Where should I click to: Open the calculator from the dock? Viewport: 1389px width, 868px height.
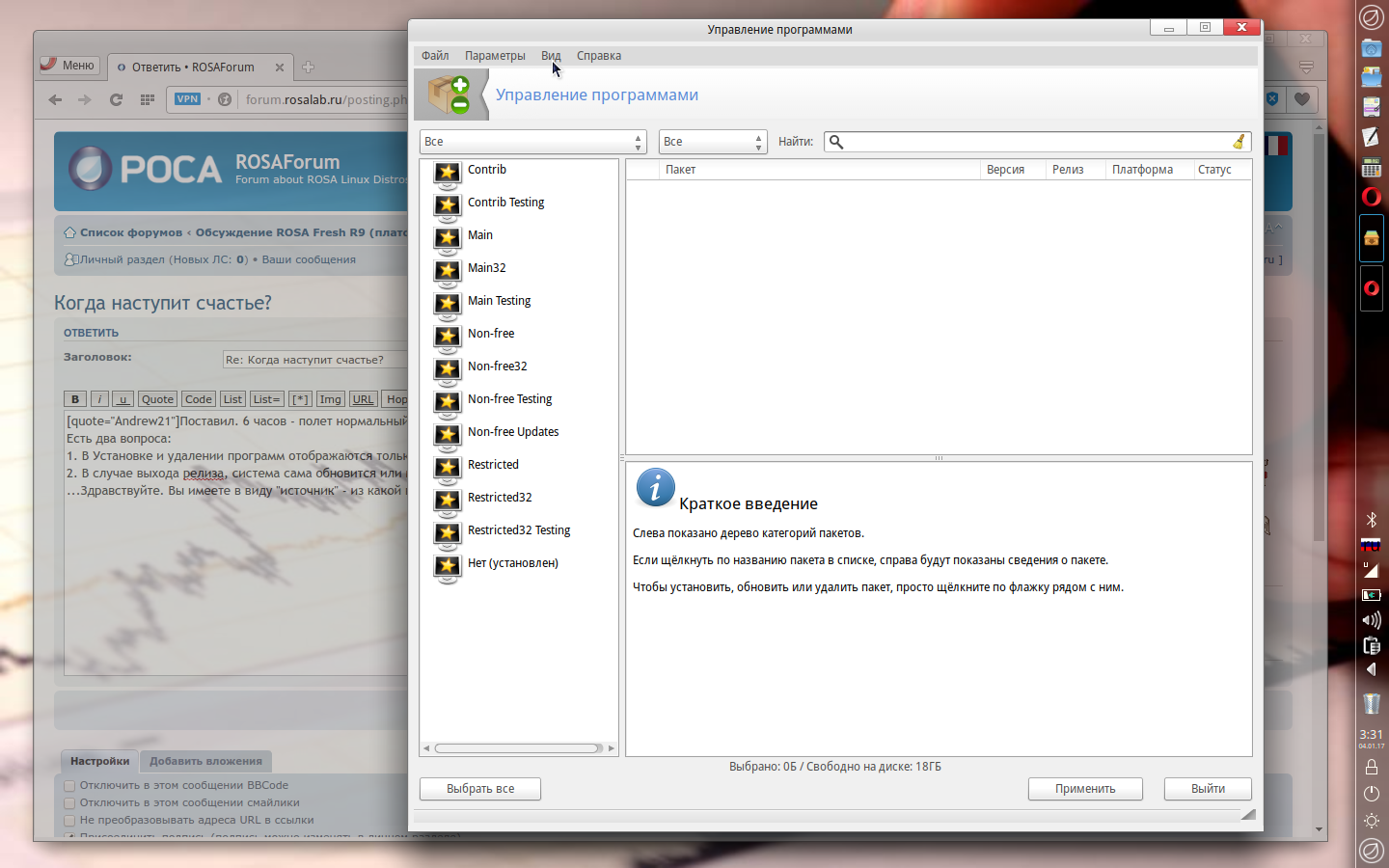point(1371,168)
